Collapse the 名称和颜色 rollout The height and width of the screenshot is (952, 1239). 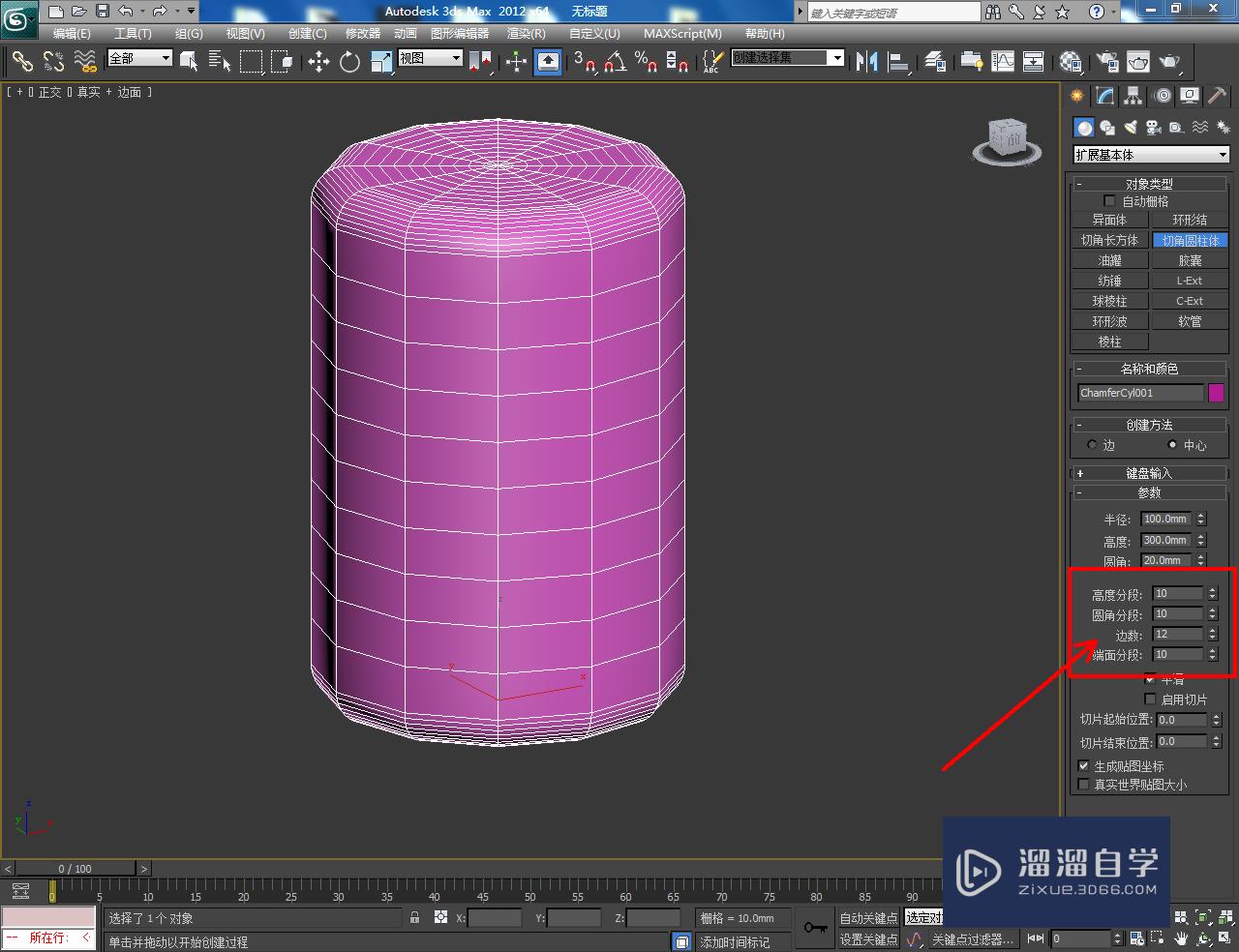click(x=1149, y=369)
